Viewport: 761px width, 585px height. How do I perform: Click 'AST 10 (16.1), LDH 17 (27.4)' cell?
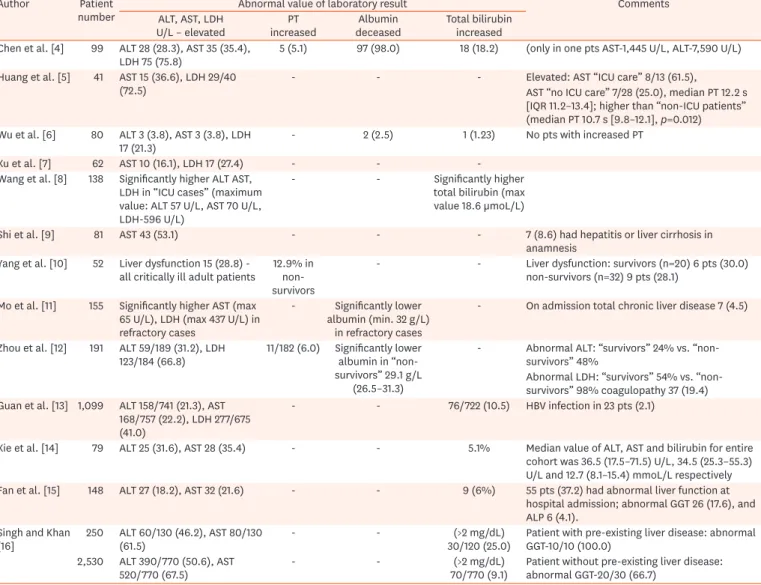coord(182,164)
